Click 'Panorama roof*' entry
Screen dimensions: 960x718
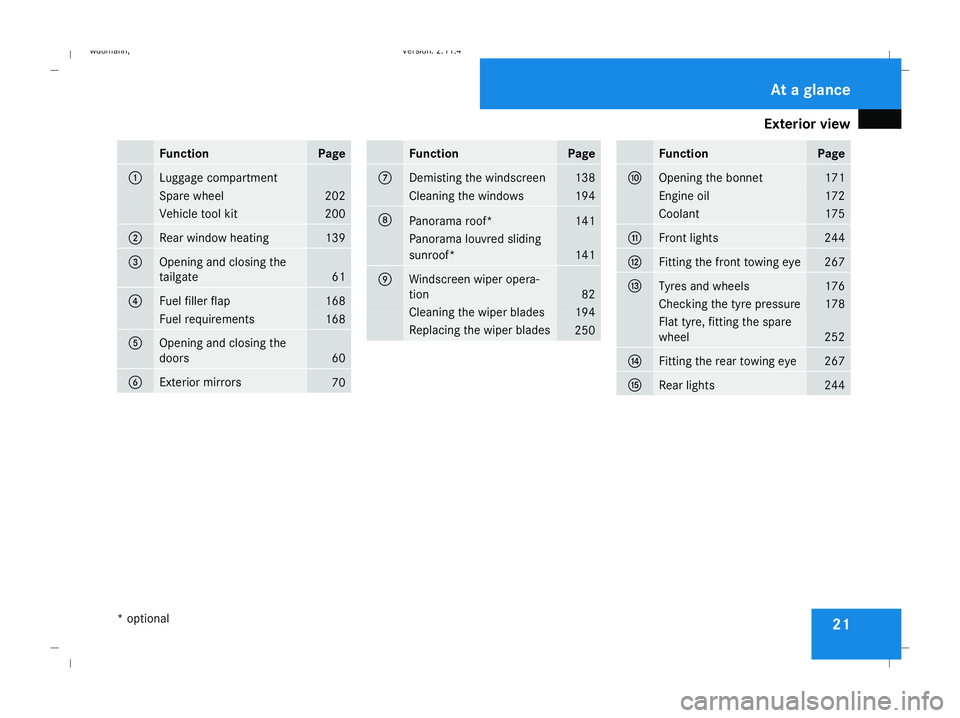451,221
